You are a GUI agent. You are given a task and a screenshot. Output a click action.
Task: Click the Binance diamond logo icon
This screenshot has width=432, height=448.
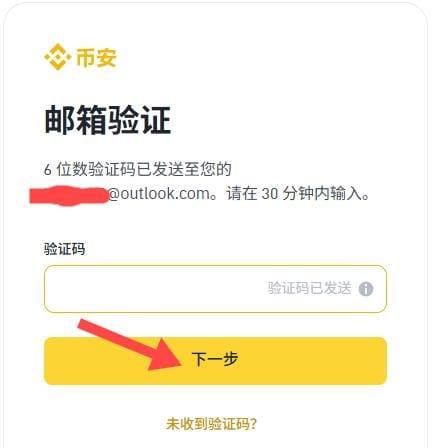[x=58, y=57]
